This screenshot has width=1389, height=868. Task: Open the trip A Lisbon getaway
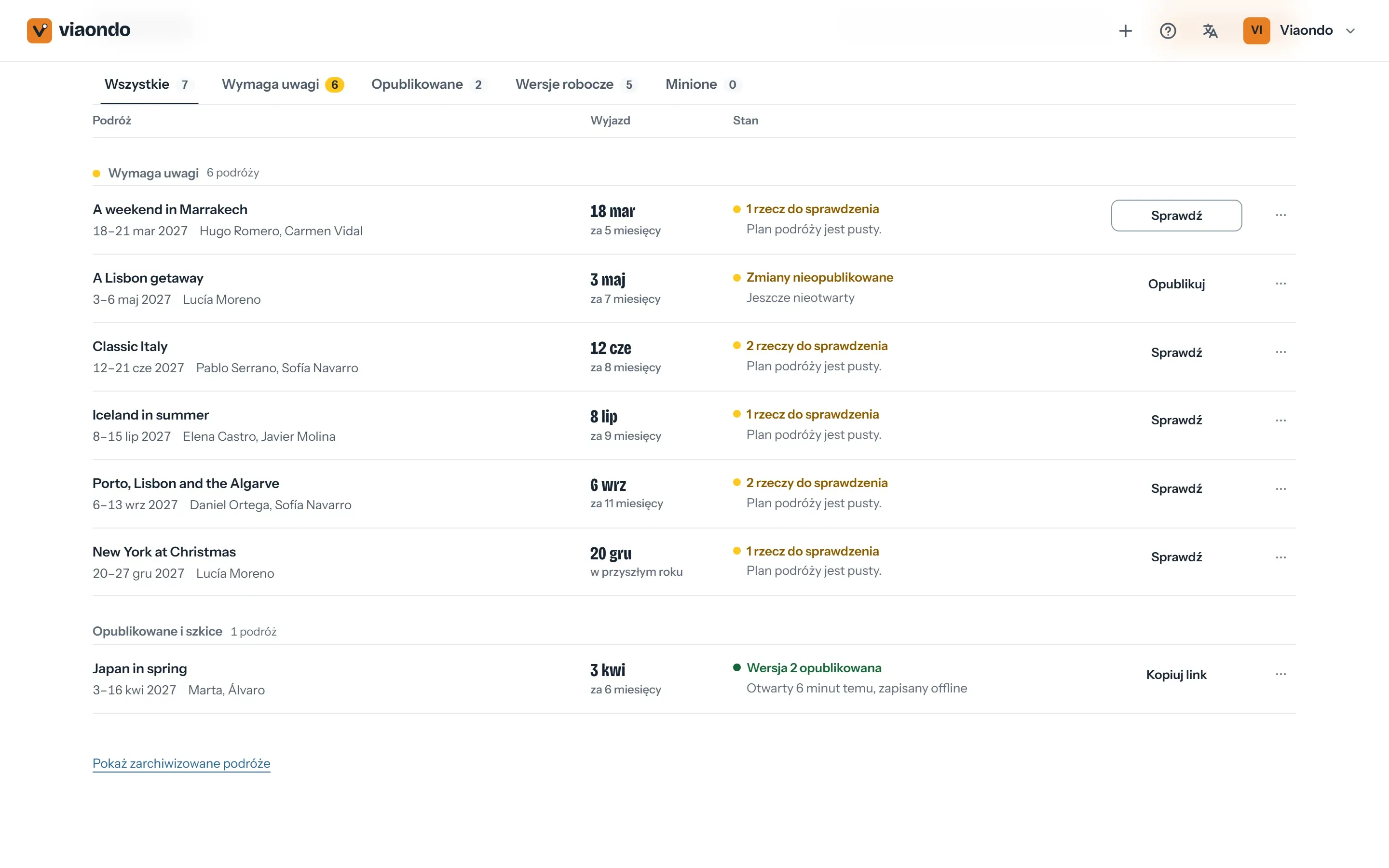(x=148, y=278)
